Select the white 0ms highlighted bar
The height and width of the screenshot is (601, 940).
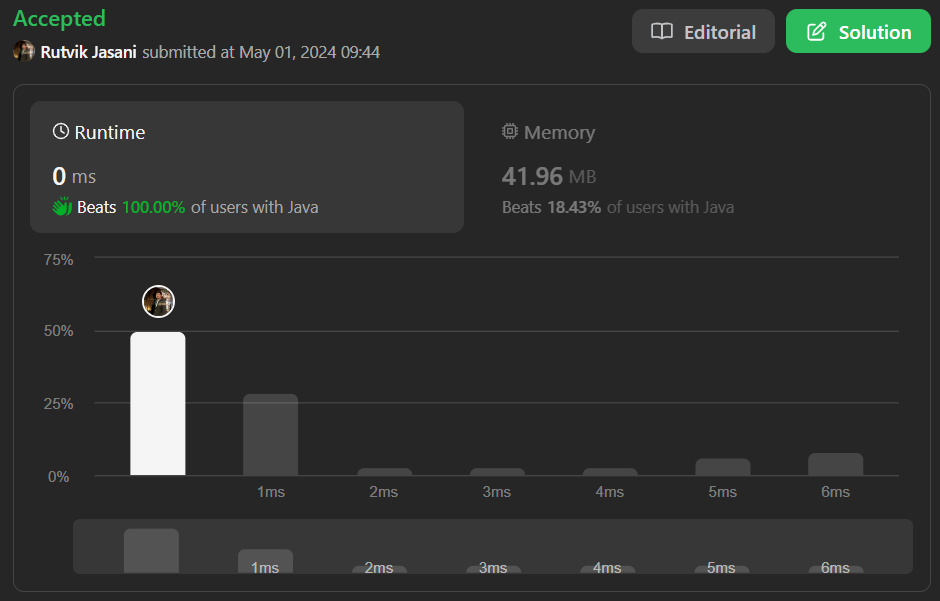[158, 404]
